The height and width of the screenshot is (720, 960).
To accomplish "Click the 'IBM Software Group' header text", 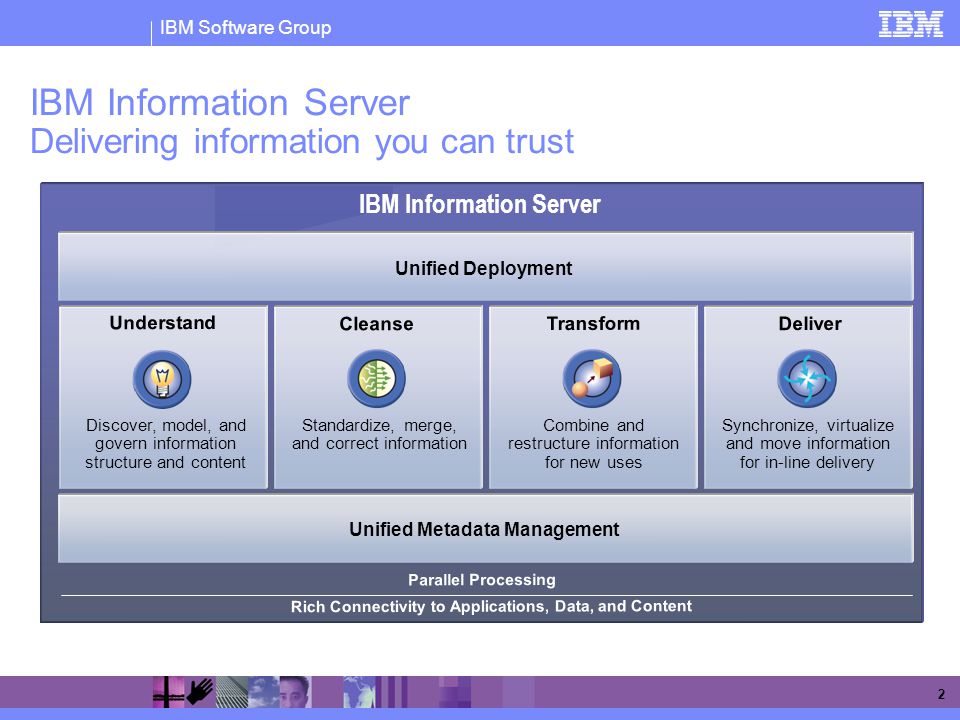I will [x=246, y=28].
